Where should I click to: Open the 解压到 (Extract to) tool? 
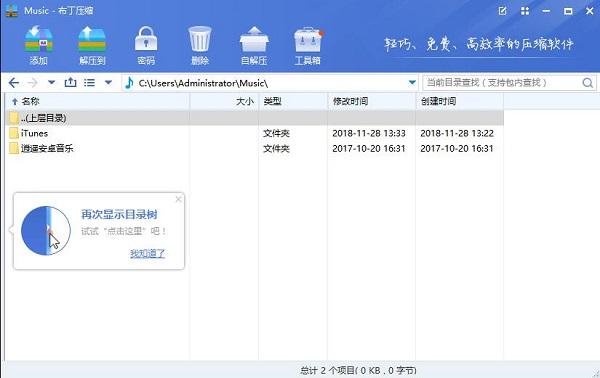tap(92, 45)
